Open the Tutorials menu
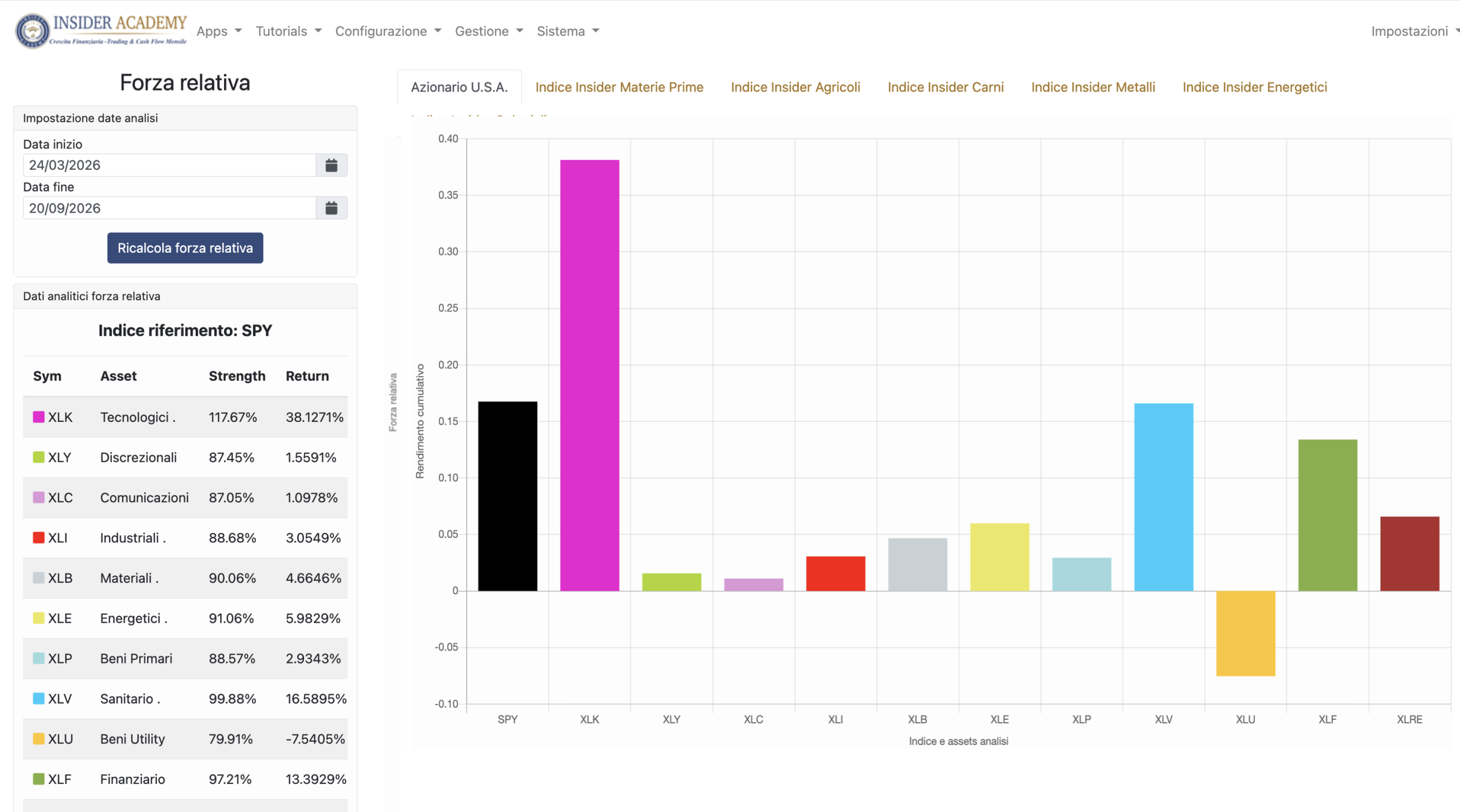The image size is (1460, 812). (289, 31)
